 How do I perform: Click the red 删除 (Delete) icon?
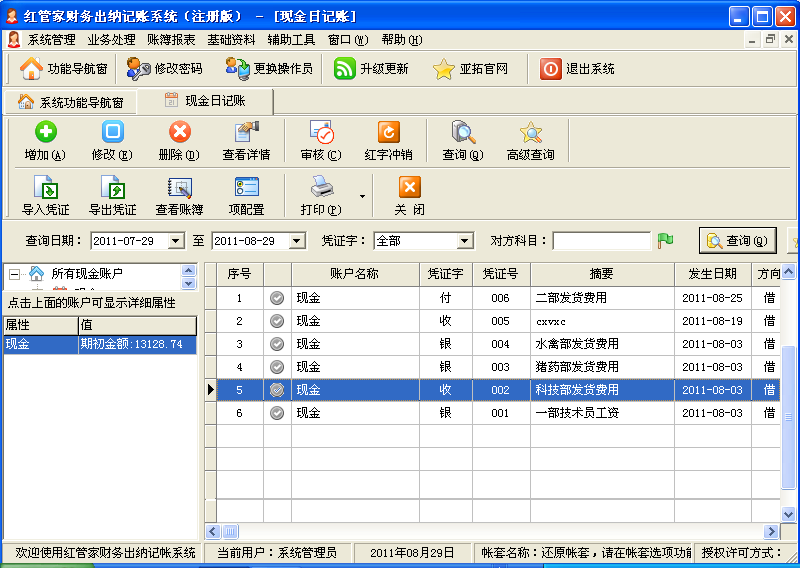(x=179, y=132)
